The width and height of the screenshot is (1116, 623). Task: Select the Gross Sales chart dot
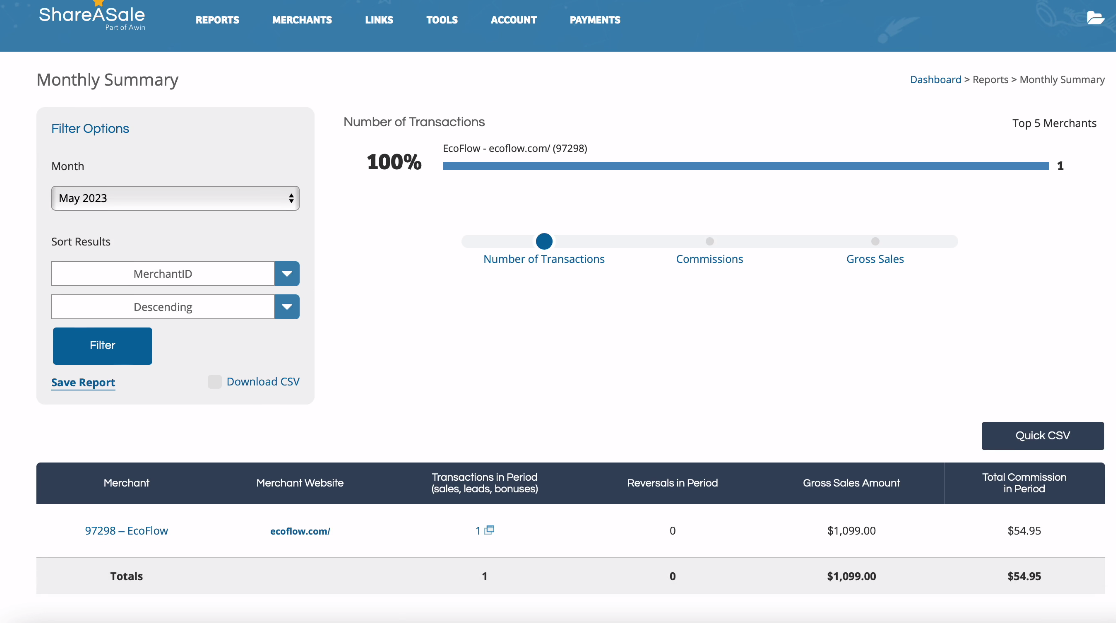[x=875, y=241]
